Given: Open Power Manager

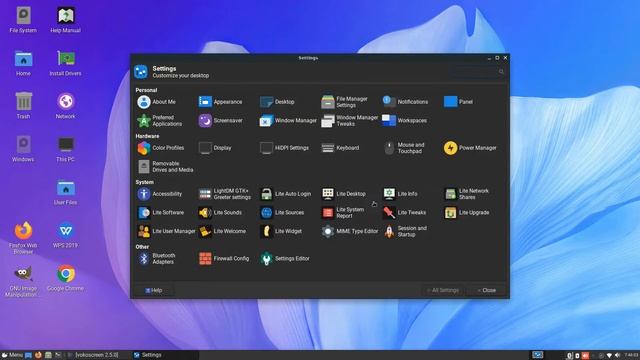Looking at the screenshot, I should pos(470,148).
